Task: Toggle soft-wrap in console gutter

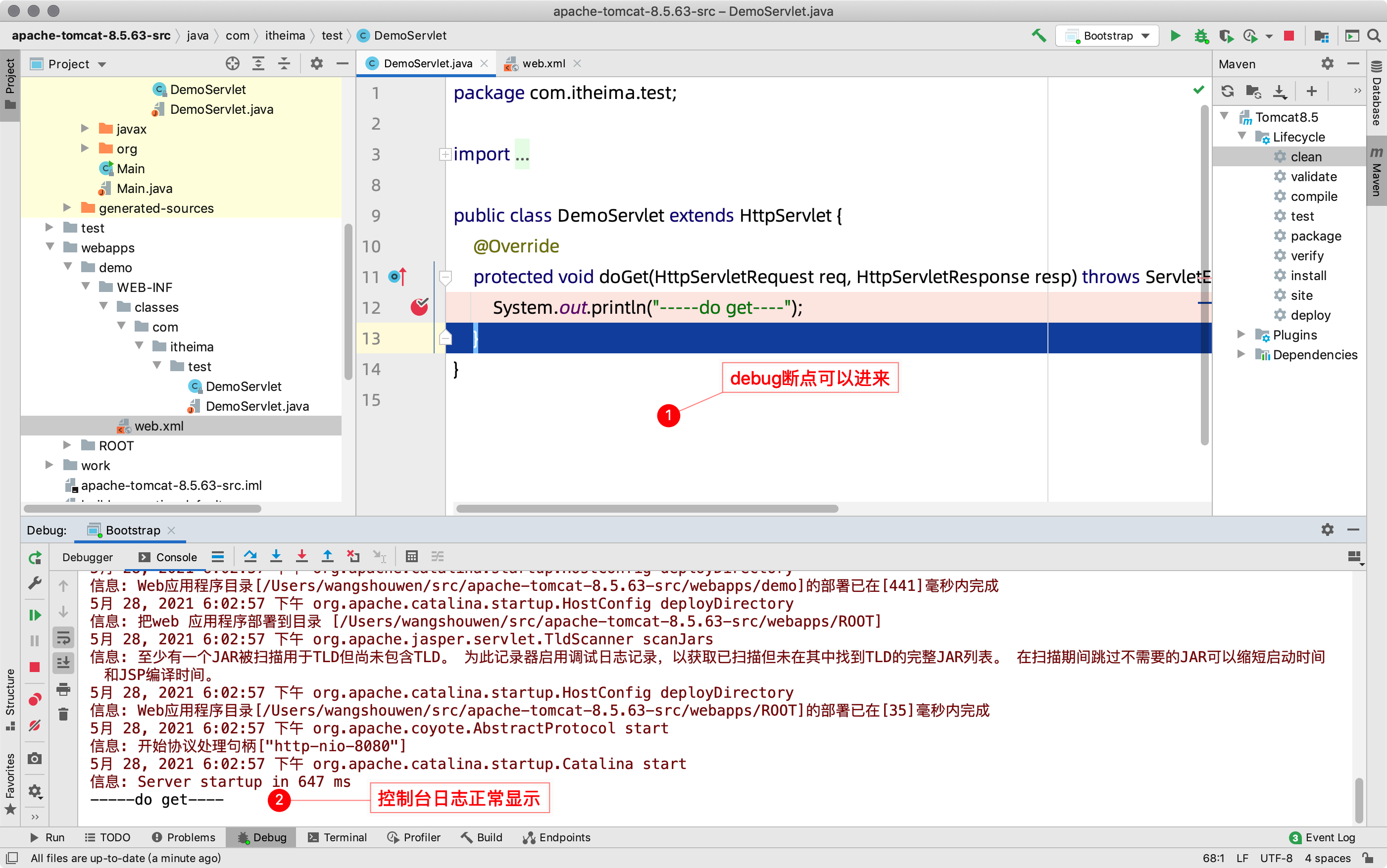Action: 63,637
